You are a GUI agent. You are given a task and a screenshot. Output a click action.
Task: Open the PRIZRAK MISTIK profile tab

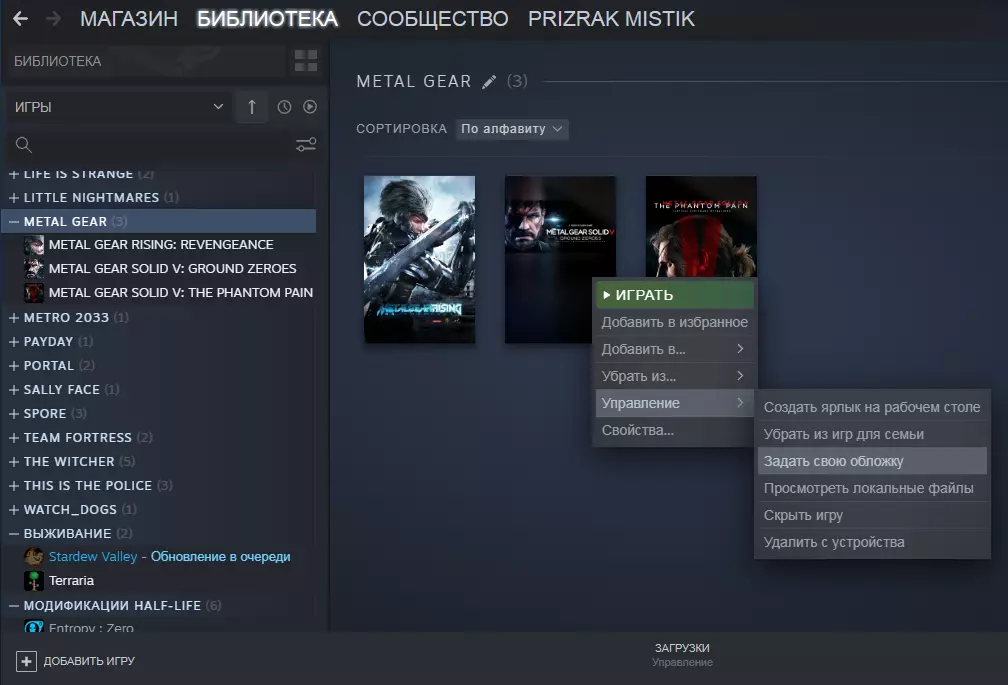611,19
